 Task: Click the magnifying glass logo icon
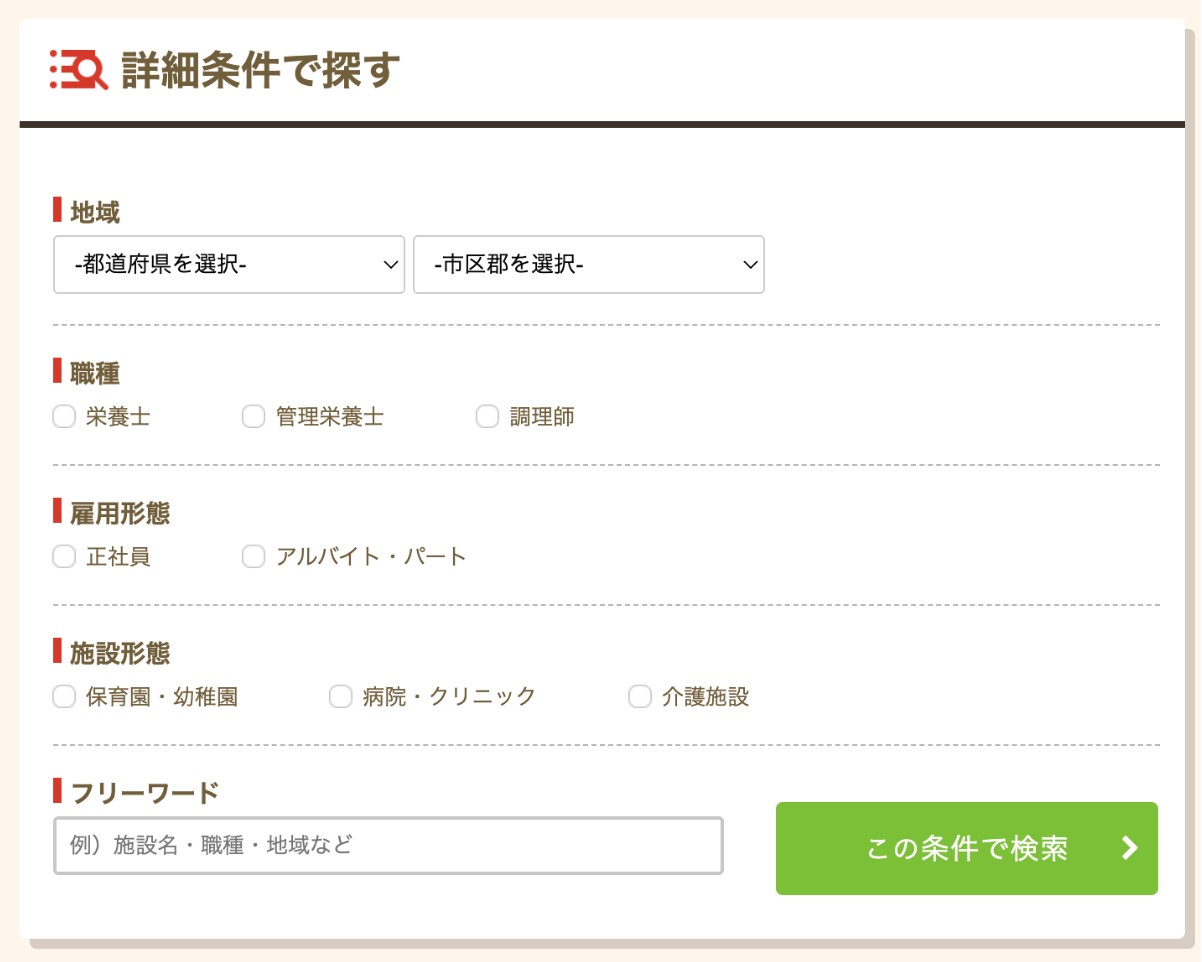78,70
